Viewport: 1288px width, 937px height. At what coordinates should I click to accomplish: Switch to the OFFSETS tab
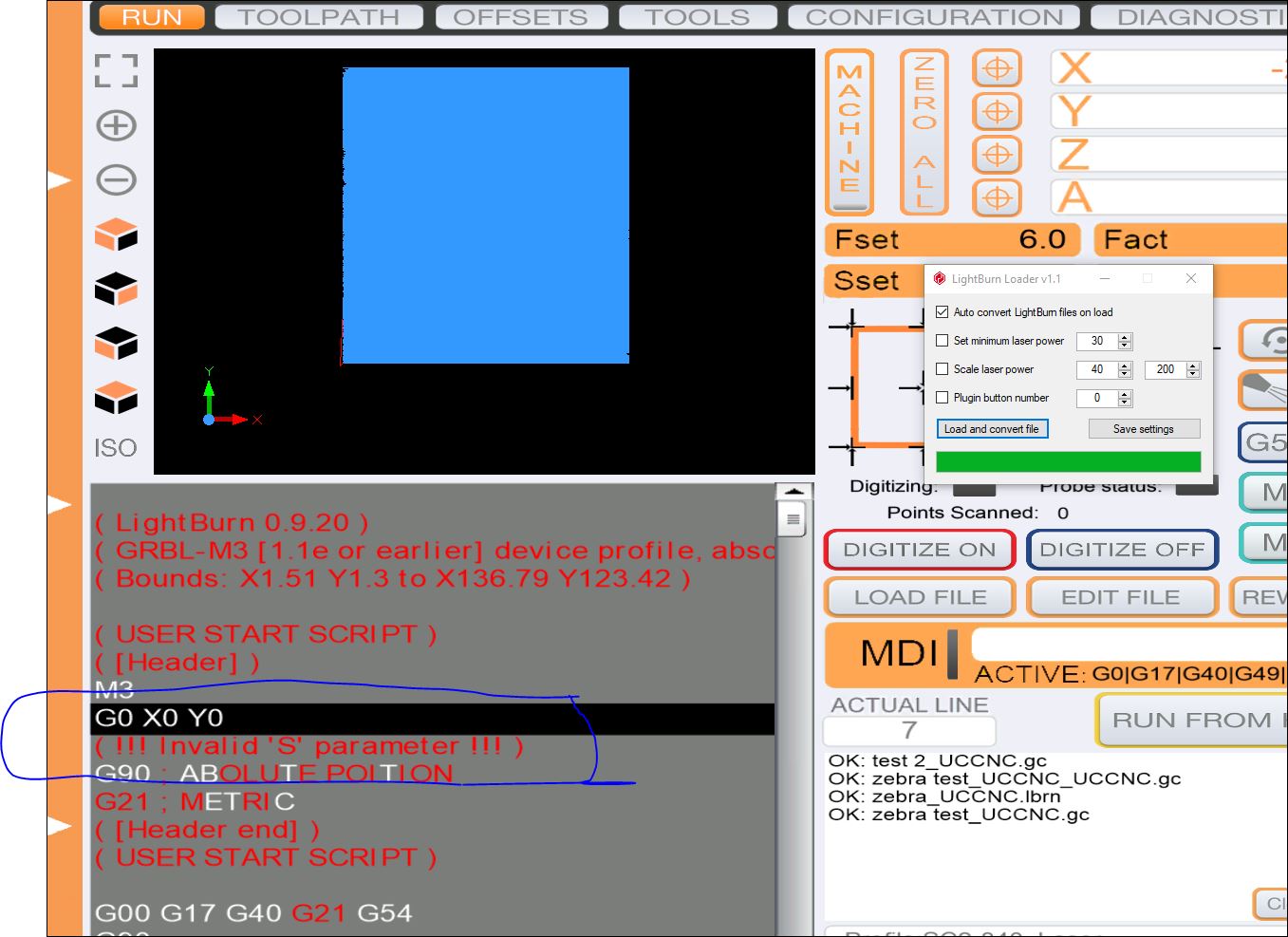[x=520, y=17]
